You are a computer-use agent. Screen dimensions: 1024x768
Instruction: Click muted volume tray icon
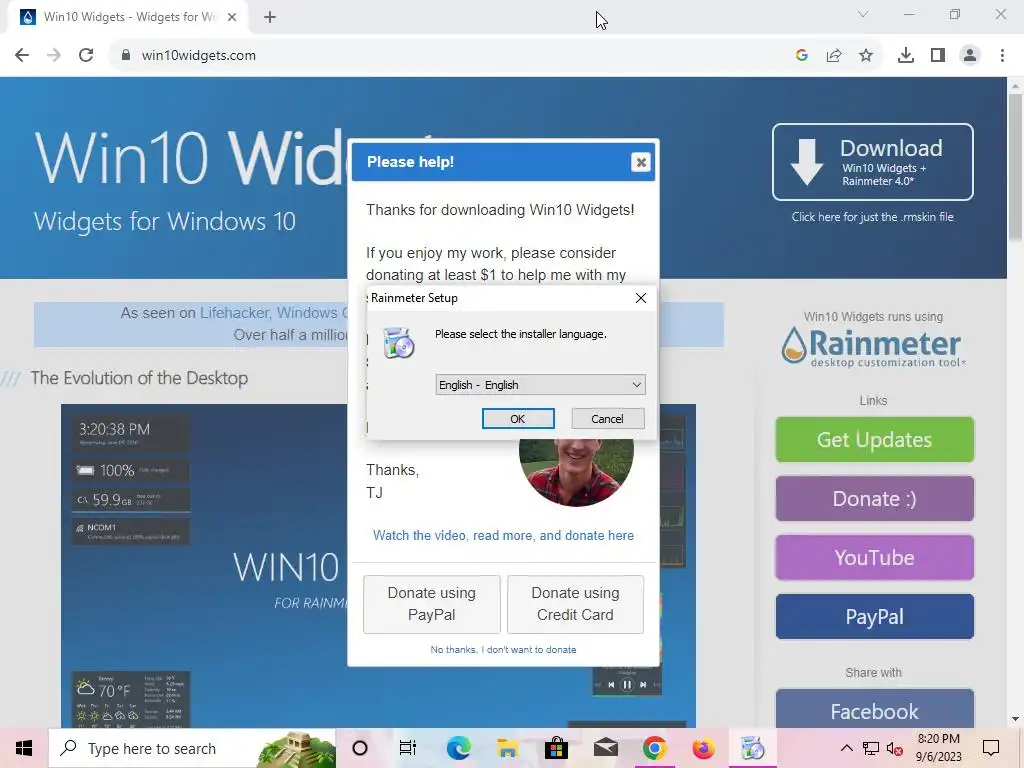(895, 748)
